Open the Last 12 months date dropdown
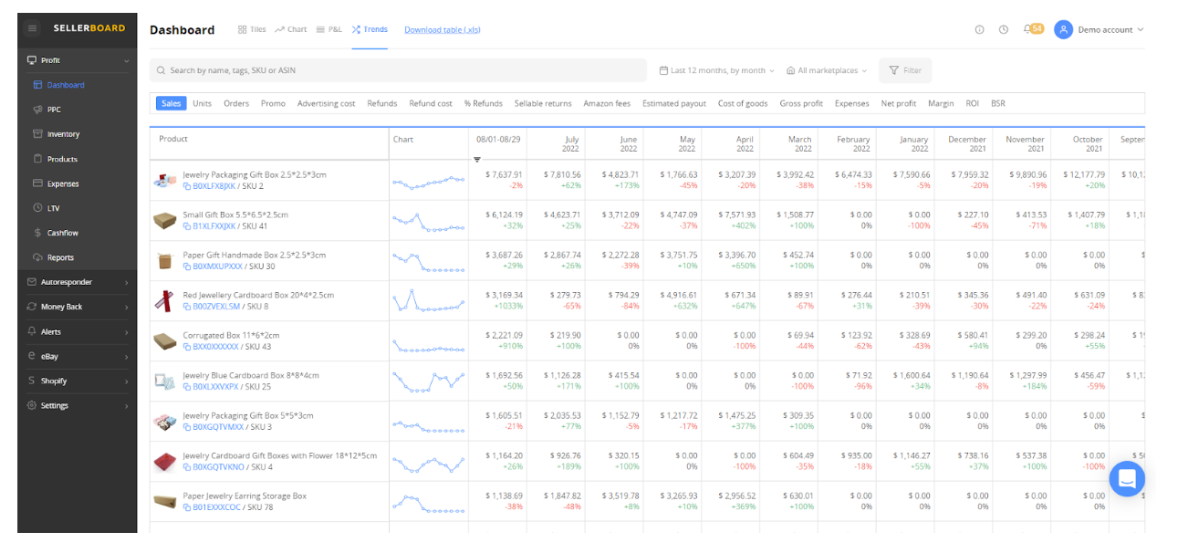Viewport: 1197px width, 554px height. click(x=717, y=71)
